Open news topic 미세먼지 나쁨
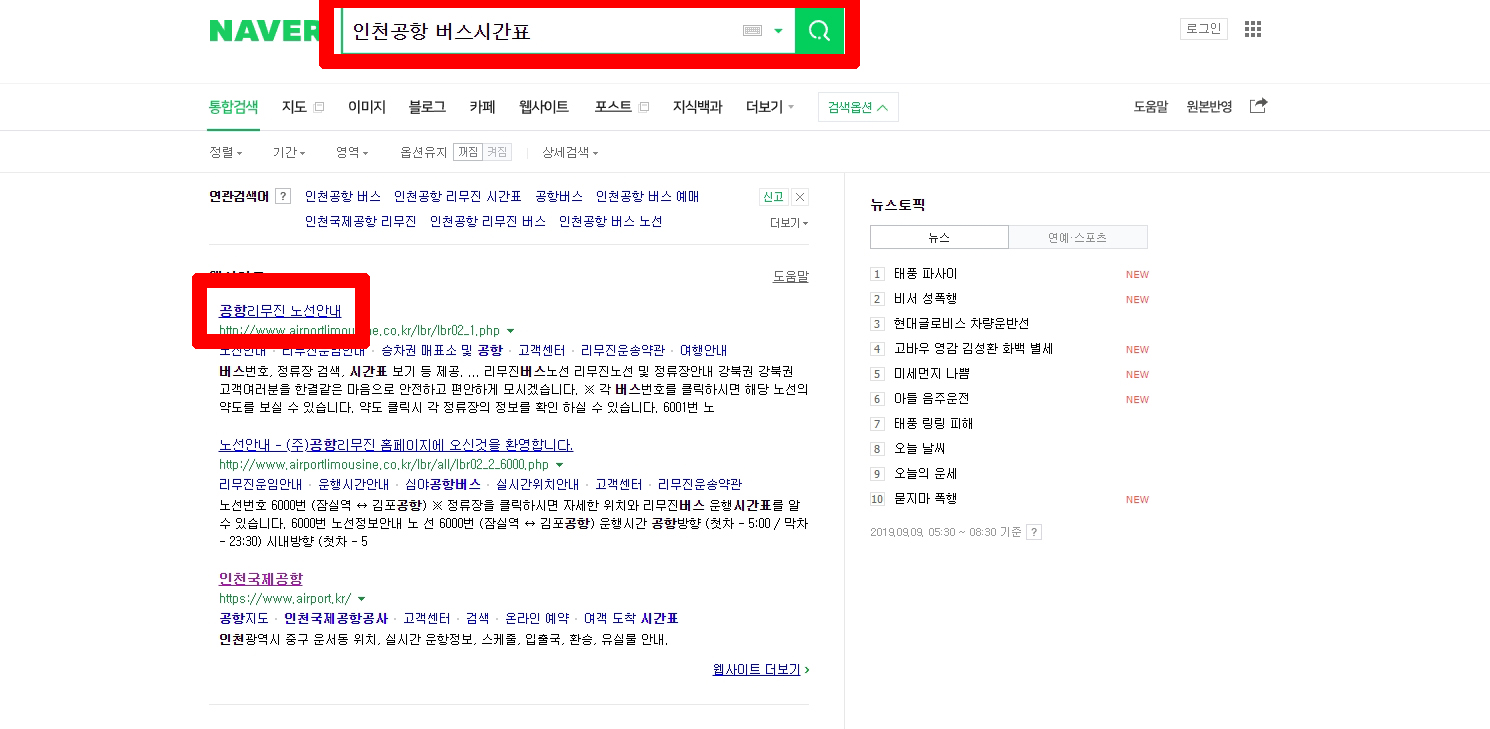Image resolution: width=1490 pixels, height=729 pixels. (x=932, y=374)
